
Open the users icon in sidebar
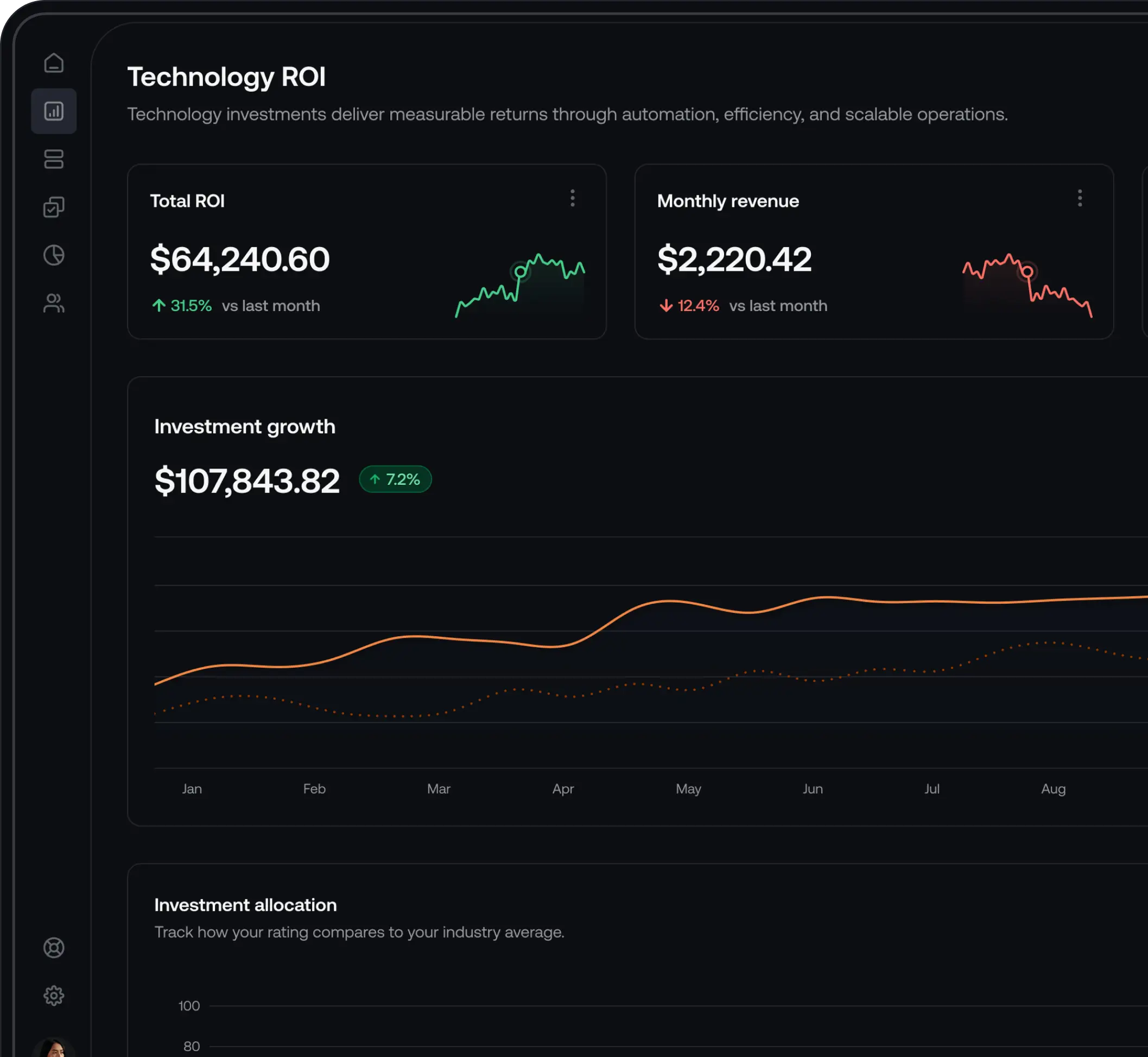pos(54,303)
